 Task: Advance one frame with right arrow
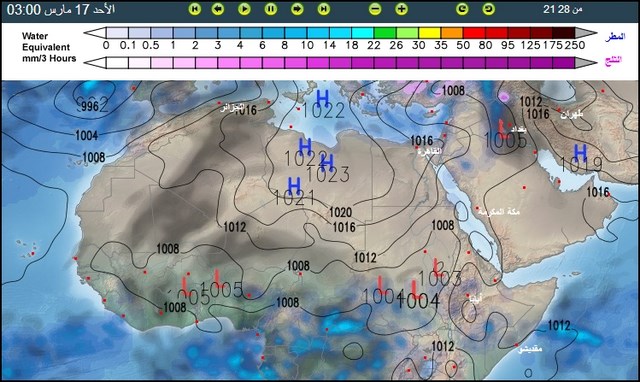pyautogui.click(x=297, y=9)
